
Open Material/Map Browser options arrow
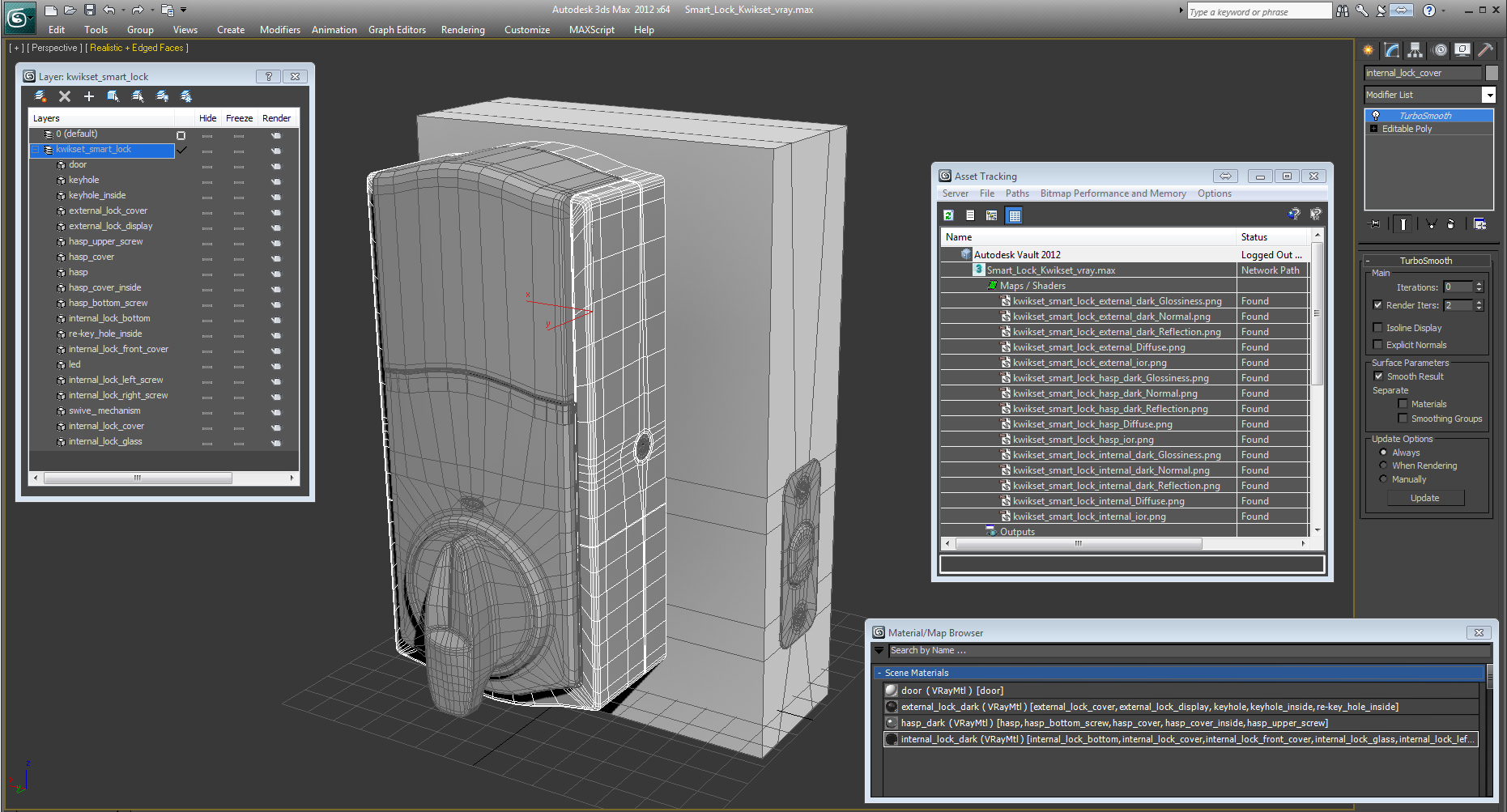(879, 650)
